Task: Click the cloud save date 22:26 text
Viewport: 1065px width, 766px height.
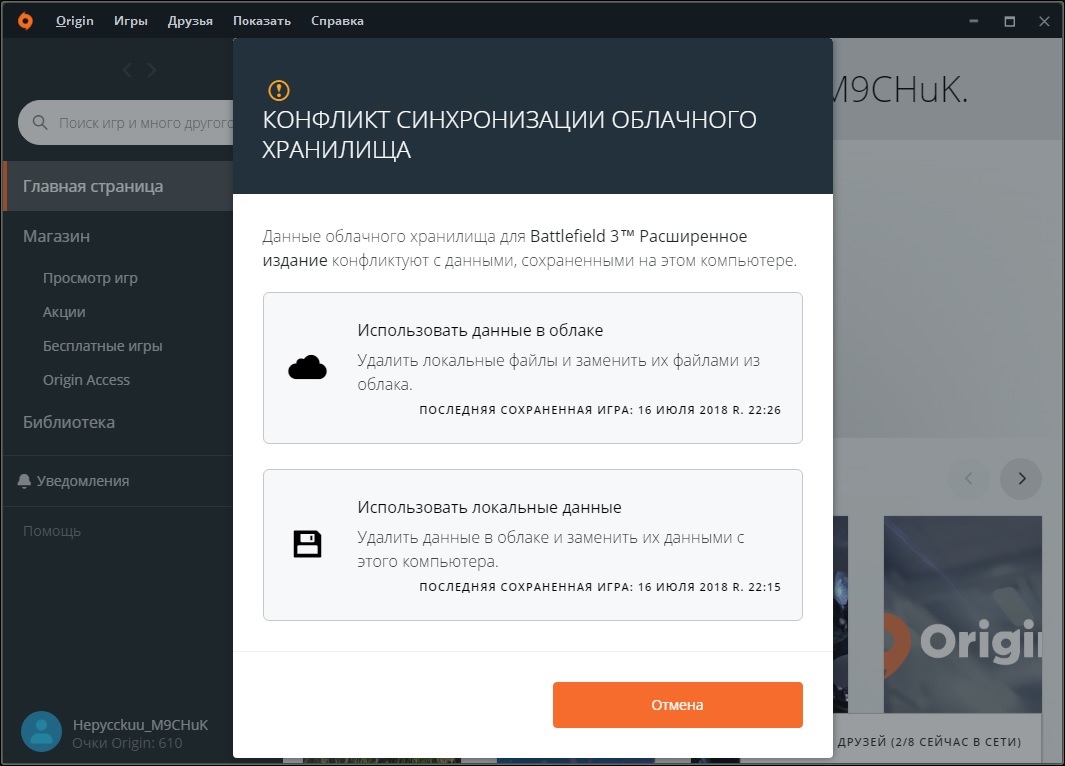Action: tap(600, 409)
